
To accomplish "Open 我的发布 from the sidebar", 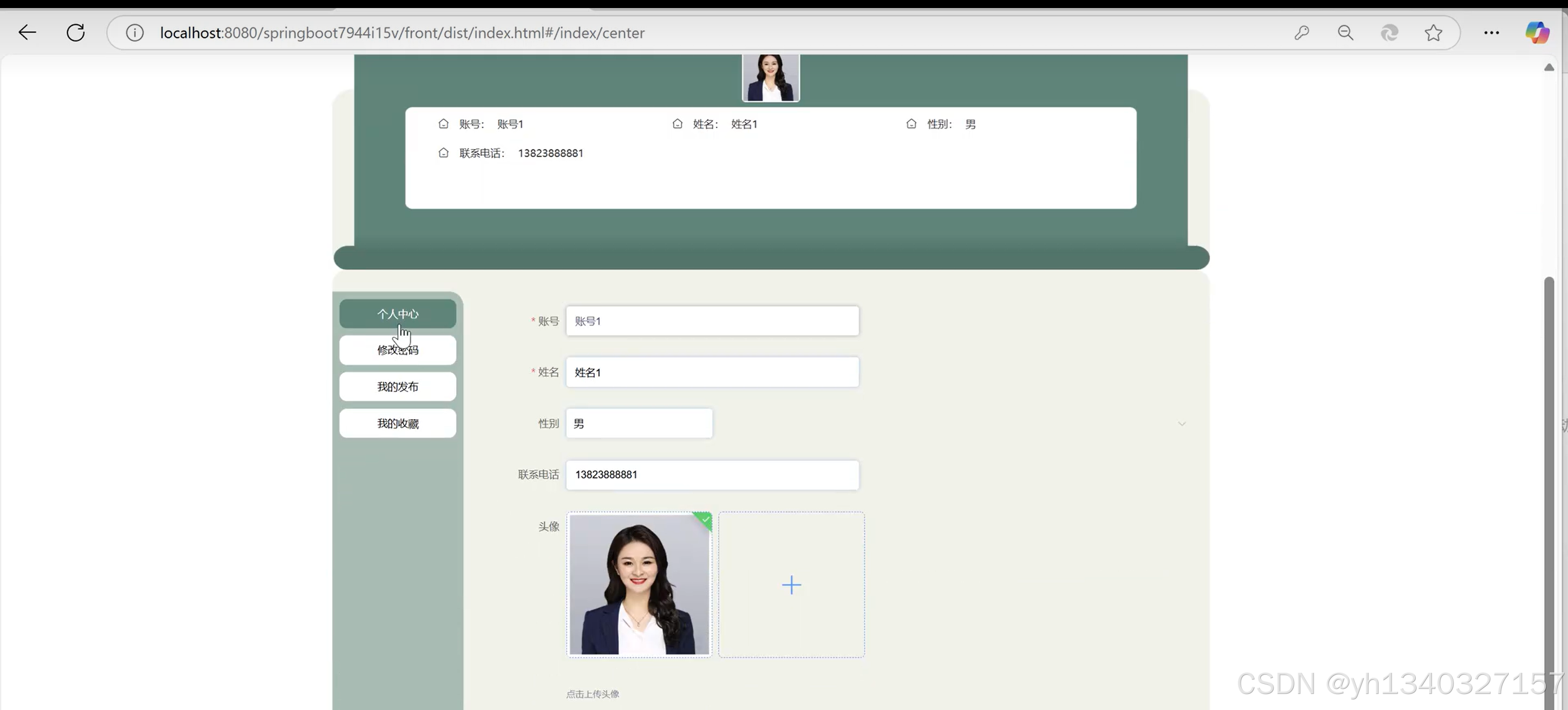I will pyautogui.click(x=398, y=386).
